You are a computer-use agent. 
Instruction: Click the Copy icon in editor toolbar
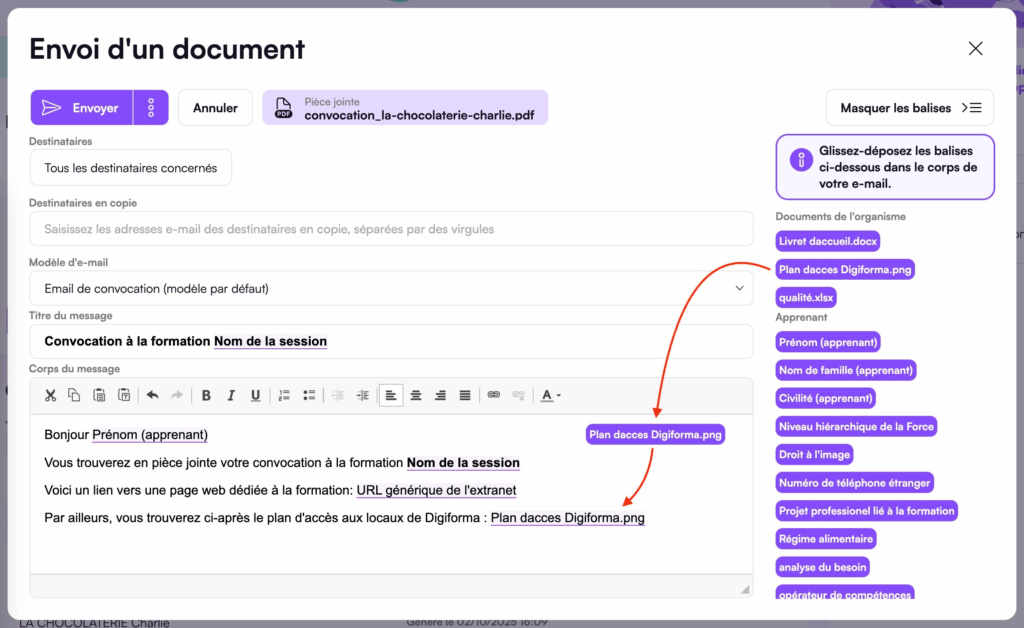point(74,395)
